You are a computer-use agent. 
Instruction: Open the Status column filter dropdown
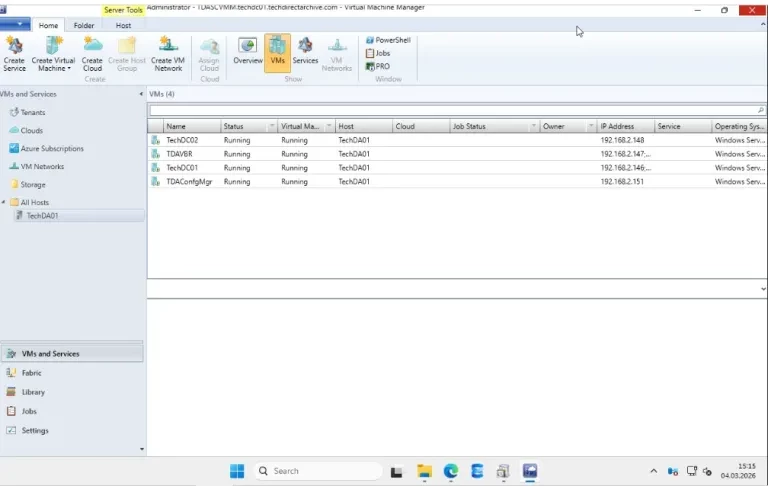click(272, 126)
